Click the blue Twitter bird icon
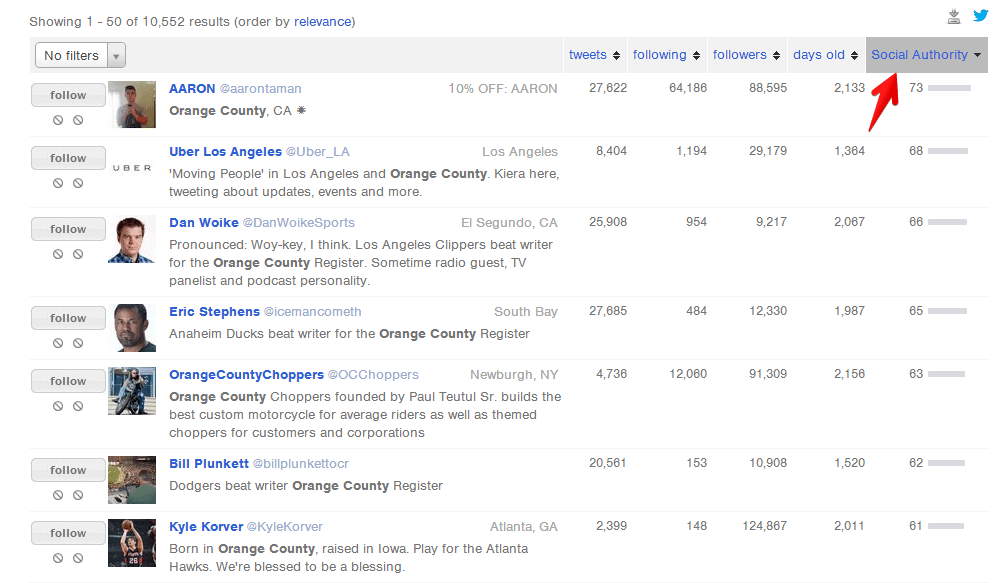Image resolution: width=993 pixels, height=583 pixels. click(980, 15)
